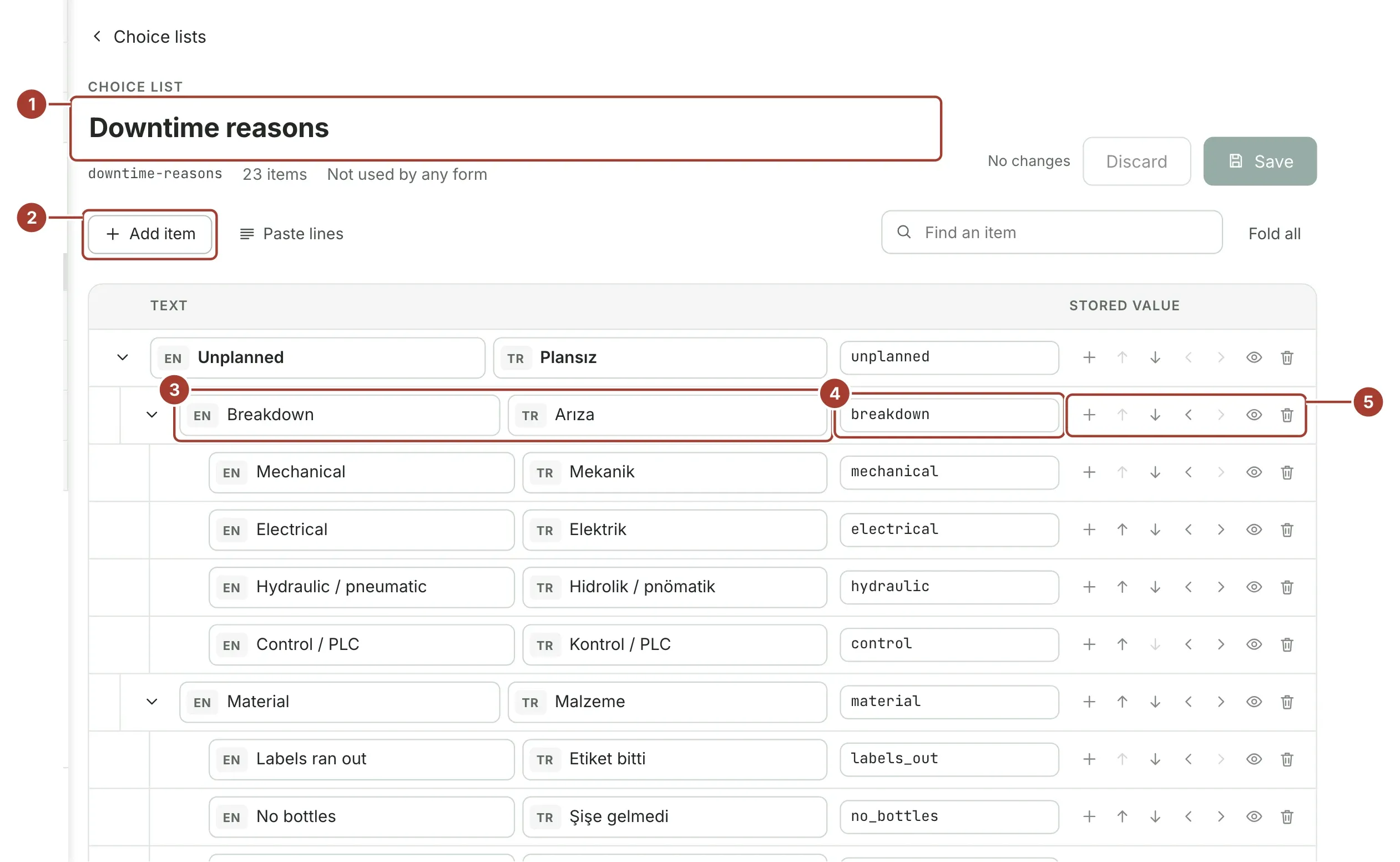The height and width of the screenshot is (862, 1400).
Task: Collapse the Material group
Action: point(151,702)
